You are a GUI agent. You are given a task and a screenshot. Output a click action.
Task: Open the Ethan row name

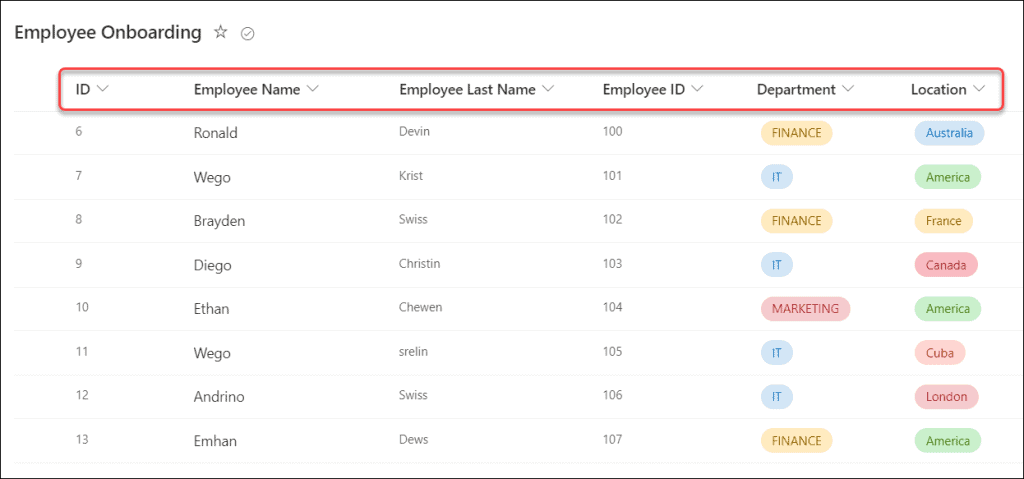pyautogui.click(x=212, y=308)
